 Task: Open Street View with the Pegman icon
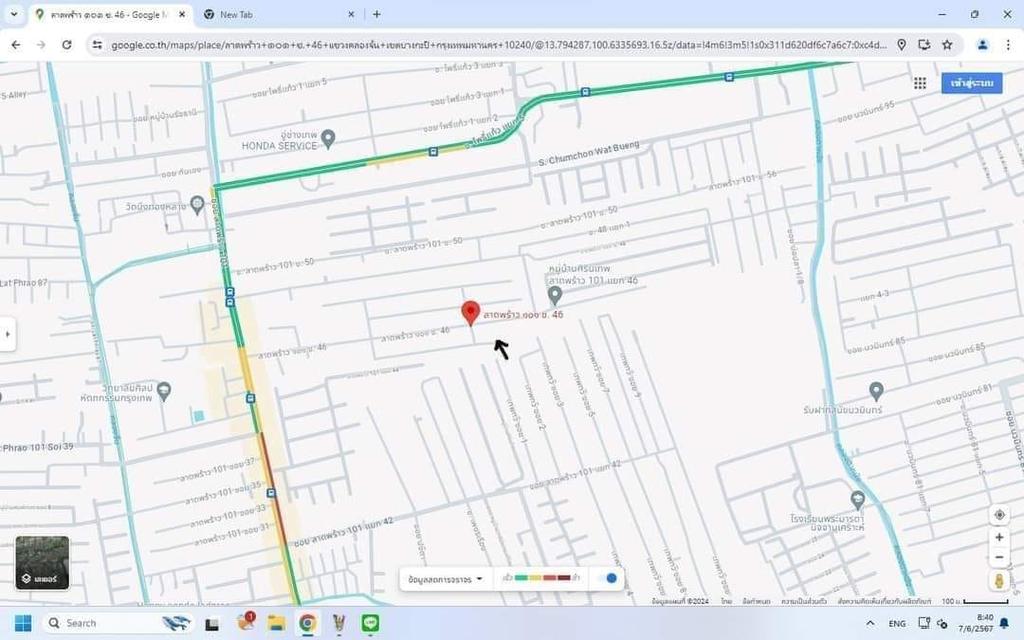click(999, 581)
